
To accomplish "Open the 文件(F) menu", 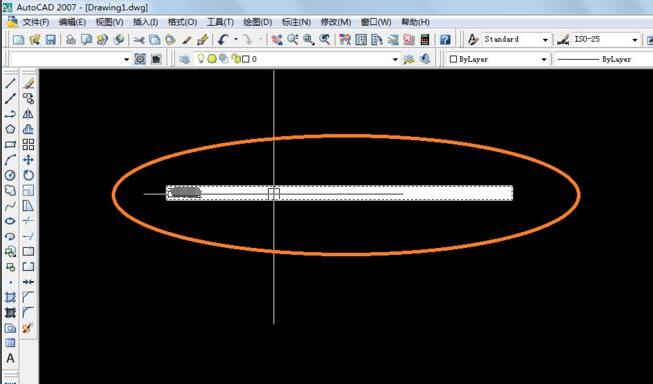I will (36, 22).
